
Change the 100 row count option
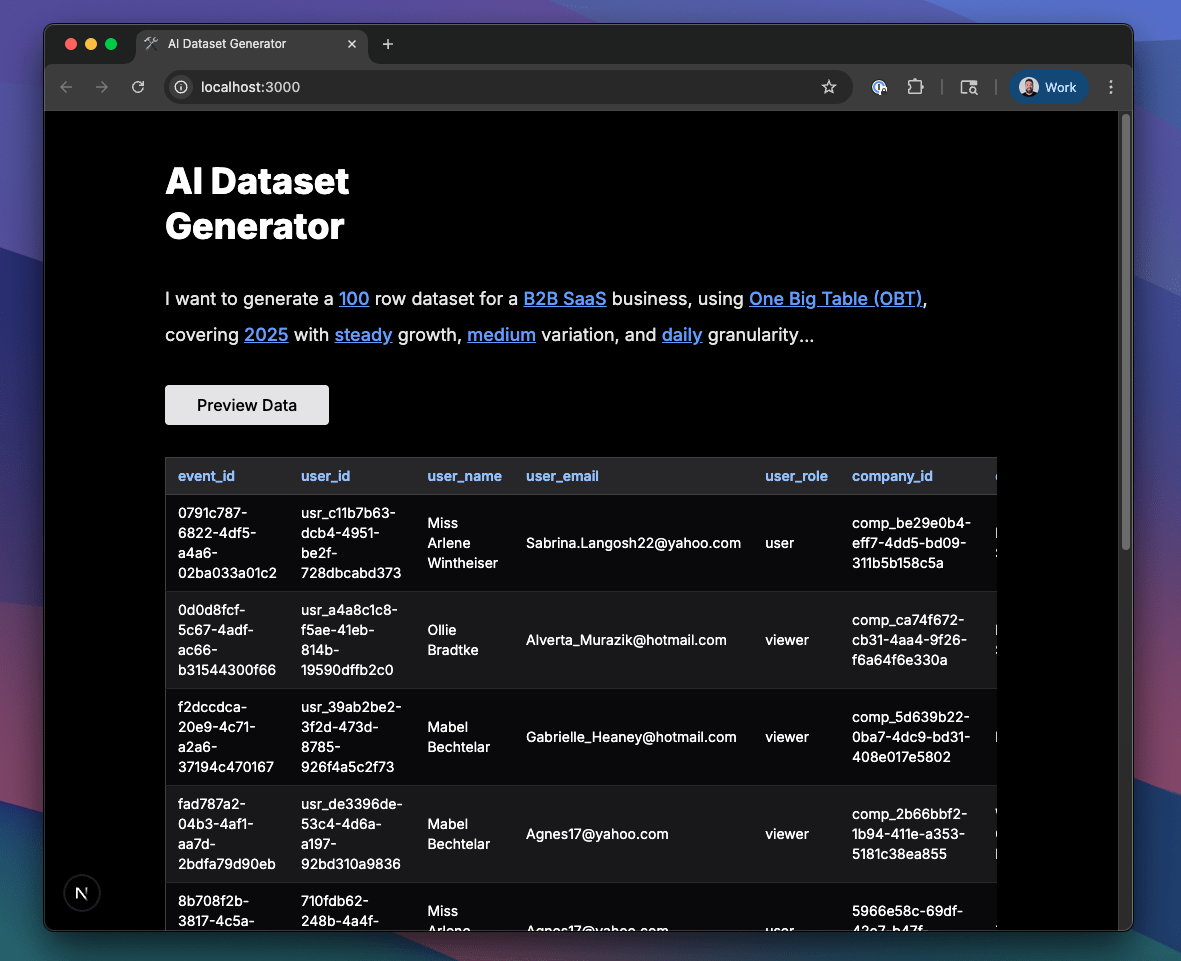click(354, 298)
